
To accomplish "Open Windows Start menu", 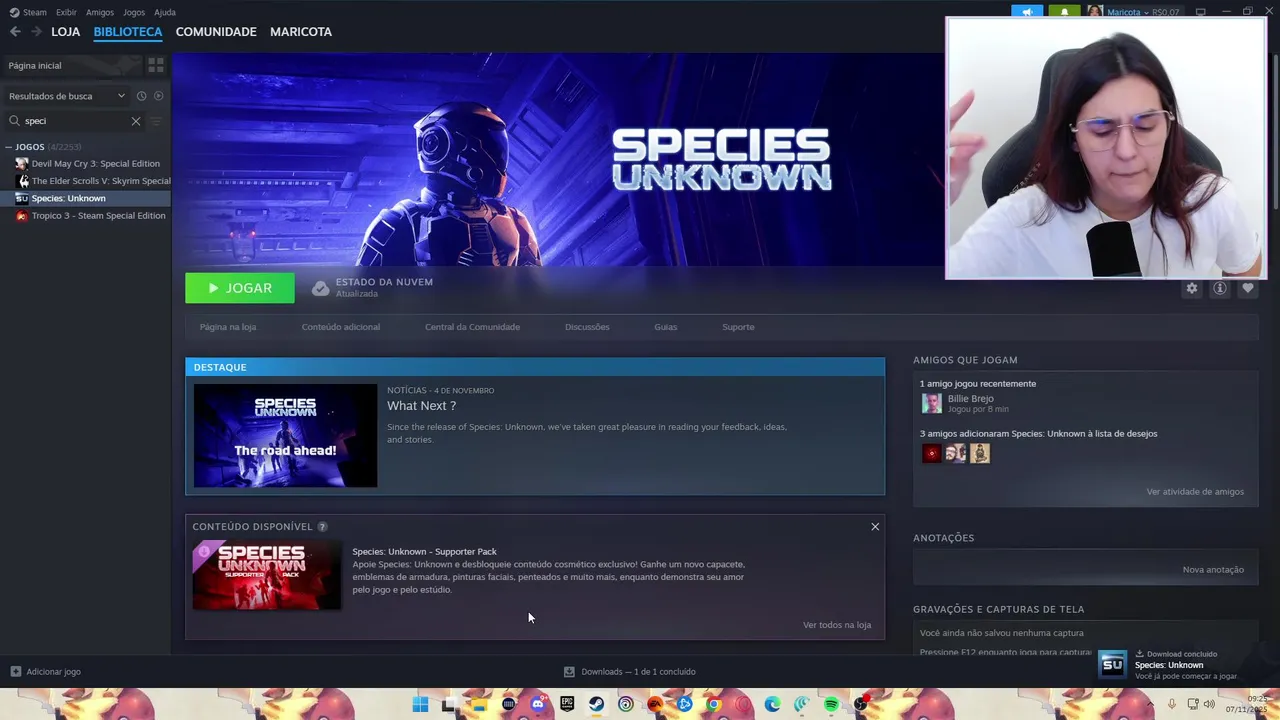I will click(420, 705).
